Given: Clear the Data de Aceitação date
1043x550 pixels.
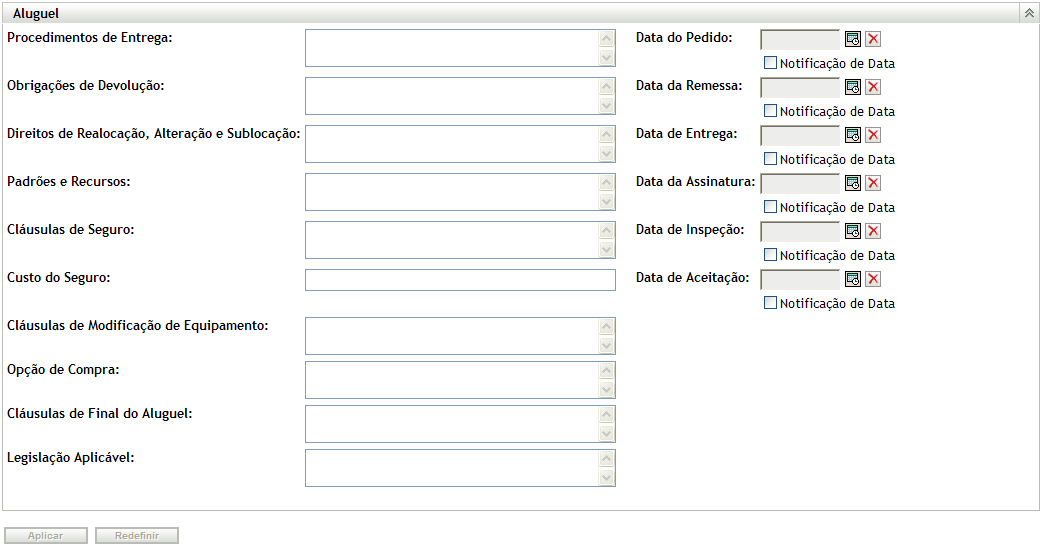Looking at the screenshot, I should pyautogui.click(x=873, y=279).
